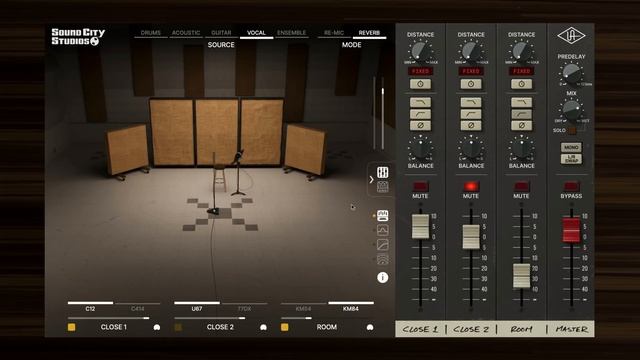Toggle Close 2 distance link button

[x=471, y=84]
